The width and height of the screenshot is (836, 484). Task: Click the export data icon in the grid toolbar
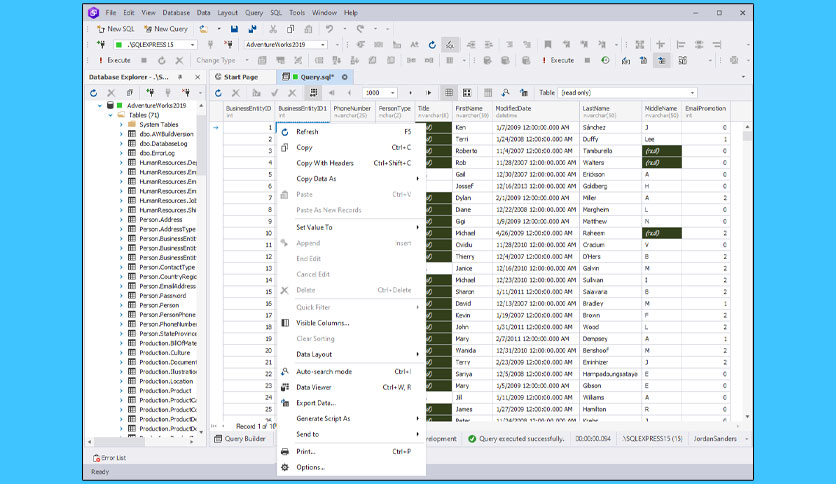[x=524, y=93]
